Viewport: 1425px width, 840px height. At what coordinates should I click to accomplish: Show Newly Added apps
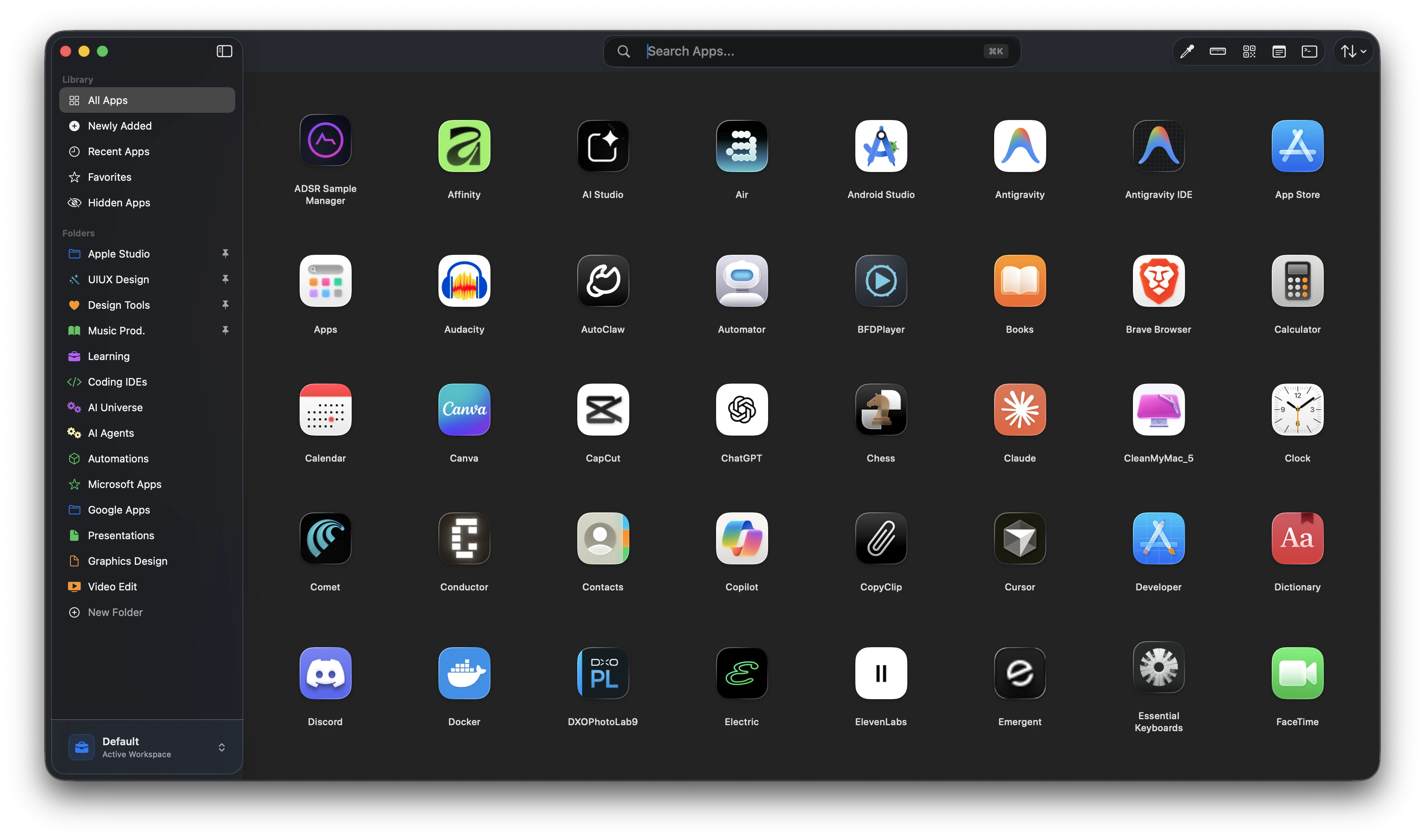pos(147,126)
